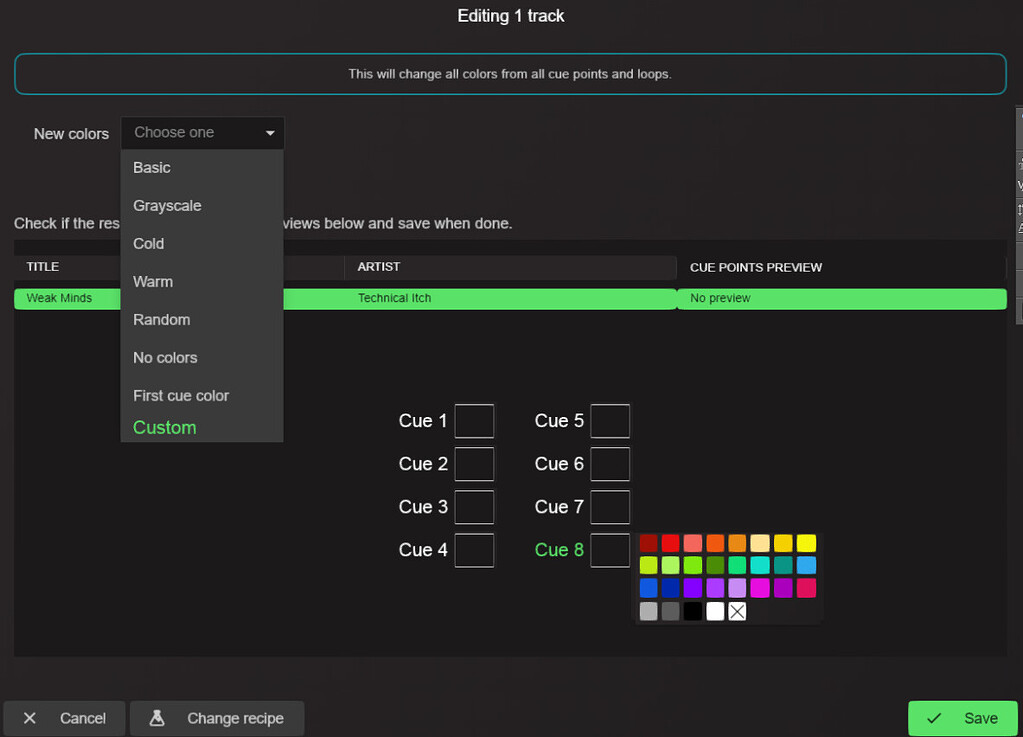Click the Cue 8 color box
The image size is (1023, 737).
610,550
